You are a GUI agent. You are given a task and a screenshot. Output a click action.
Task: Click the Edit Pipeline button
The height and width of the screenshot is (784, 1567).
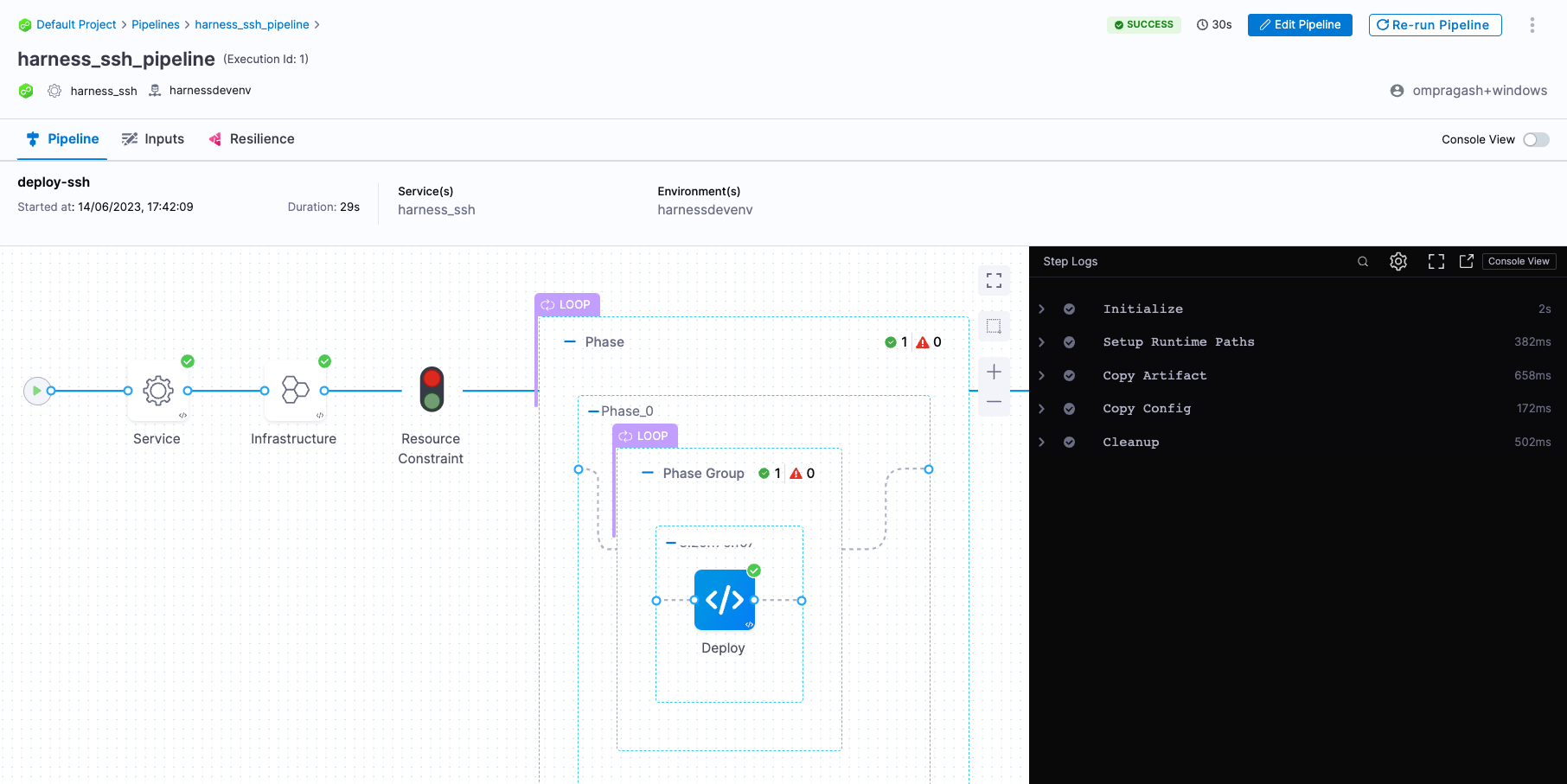click(1300, 25)
